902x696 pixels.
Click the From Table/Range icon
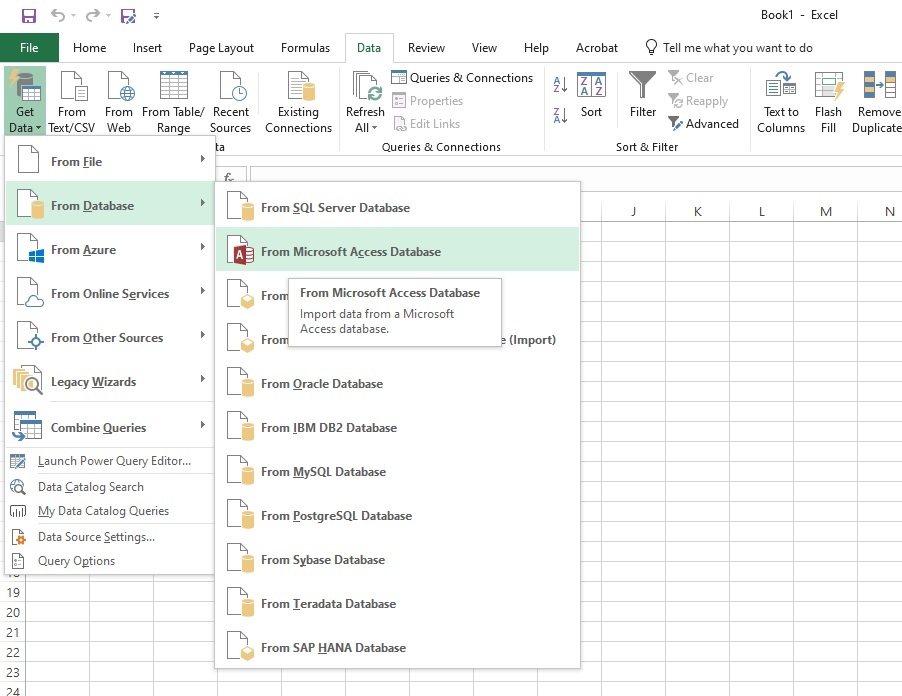coord(173,102)
